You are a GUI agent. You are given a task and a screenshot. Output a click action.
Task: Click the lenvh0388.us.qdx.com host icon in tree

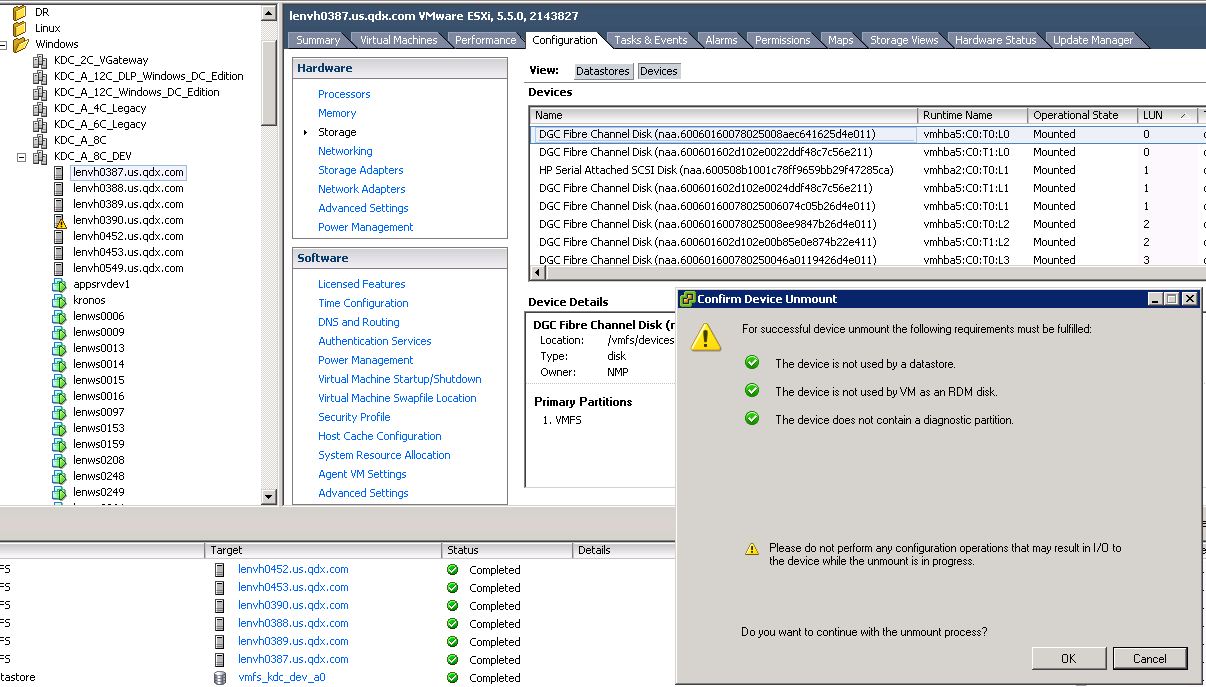click(60, 188)
